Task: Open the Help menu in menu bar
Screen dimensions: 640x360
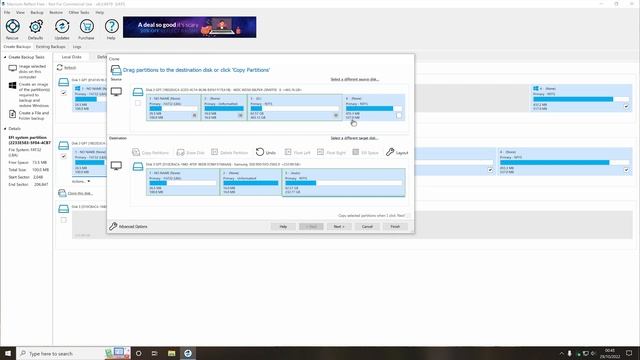Action: pyautogui.click(x=100, y=12)
